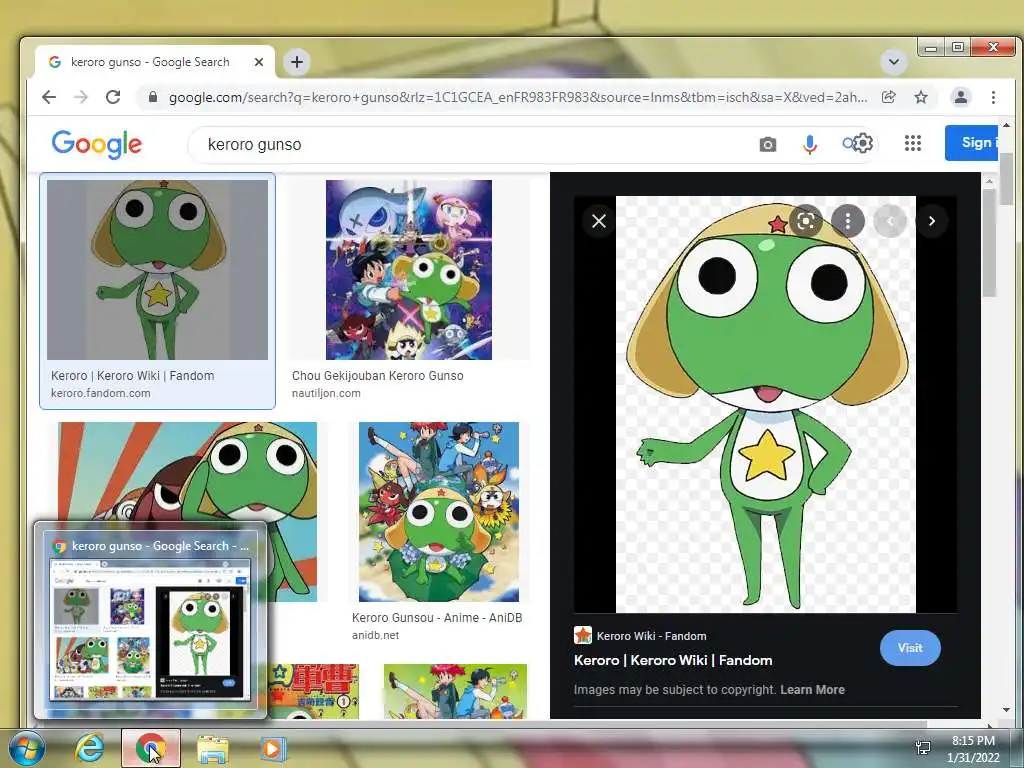1024x768 pixels.
Task: Open a new tab with plus button
Action: [x=297, y=62]
